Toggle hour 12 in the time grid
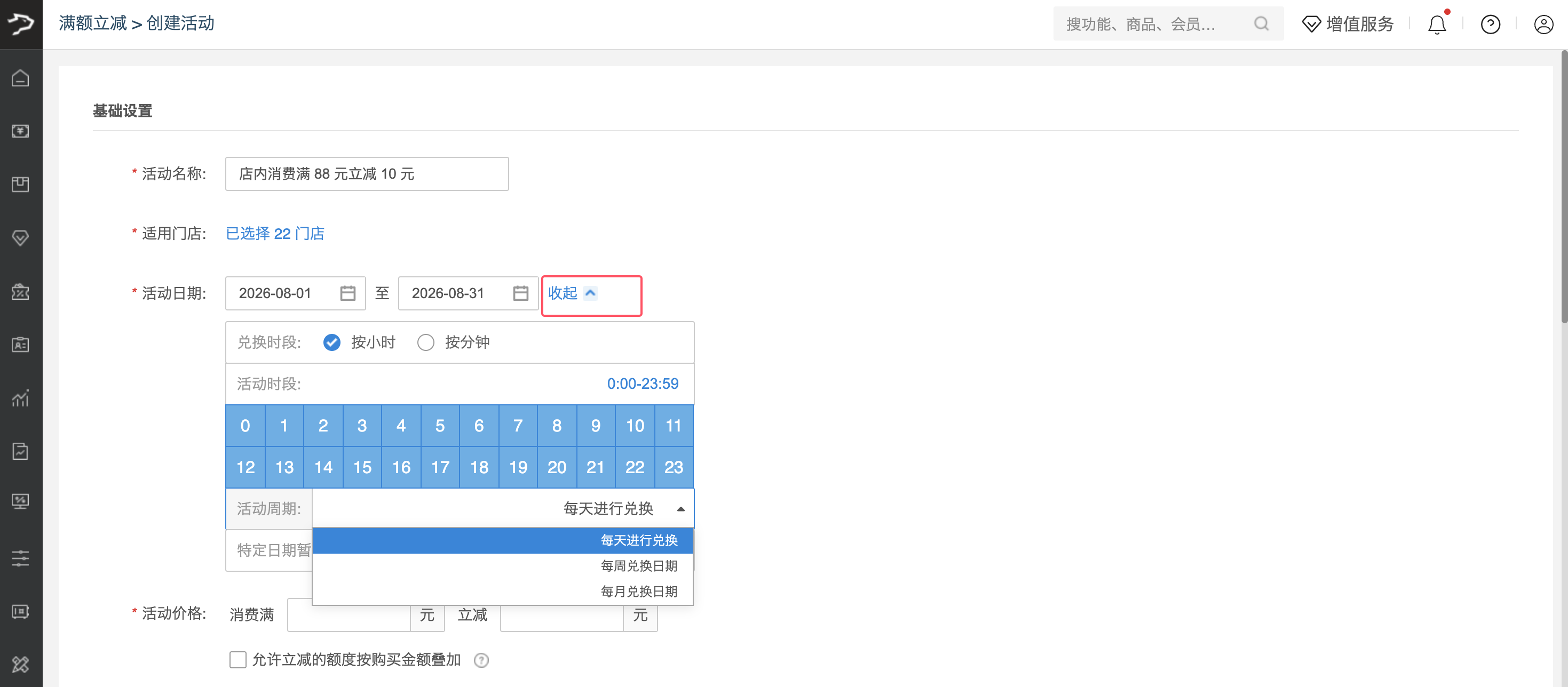1568x687 pixels. 246,467
